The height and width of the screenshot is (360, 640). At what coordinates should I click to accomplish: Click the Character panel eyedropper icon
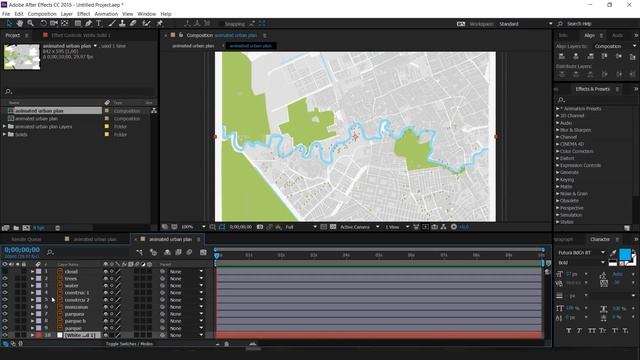[613, 253]
